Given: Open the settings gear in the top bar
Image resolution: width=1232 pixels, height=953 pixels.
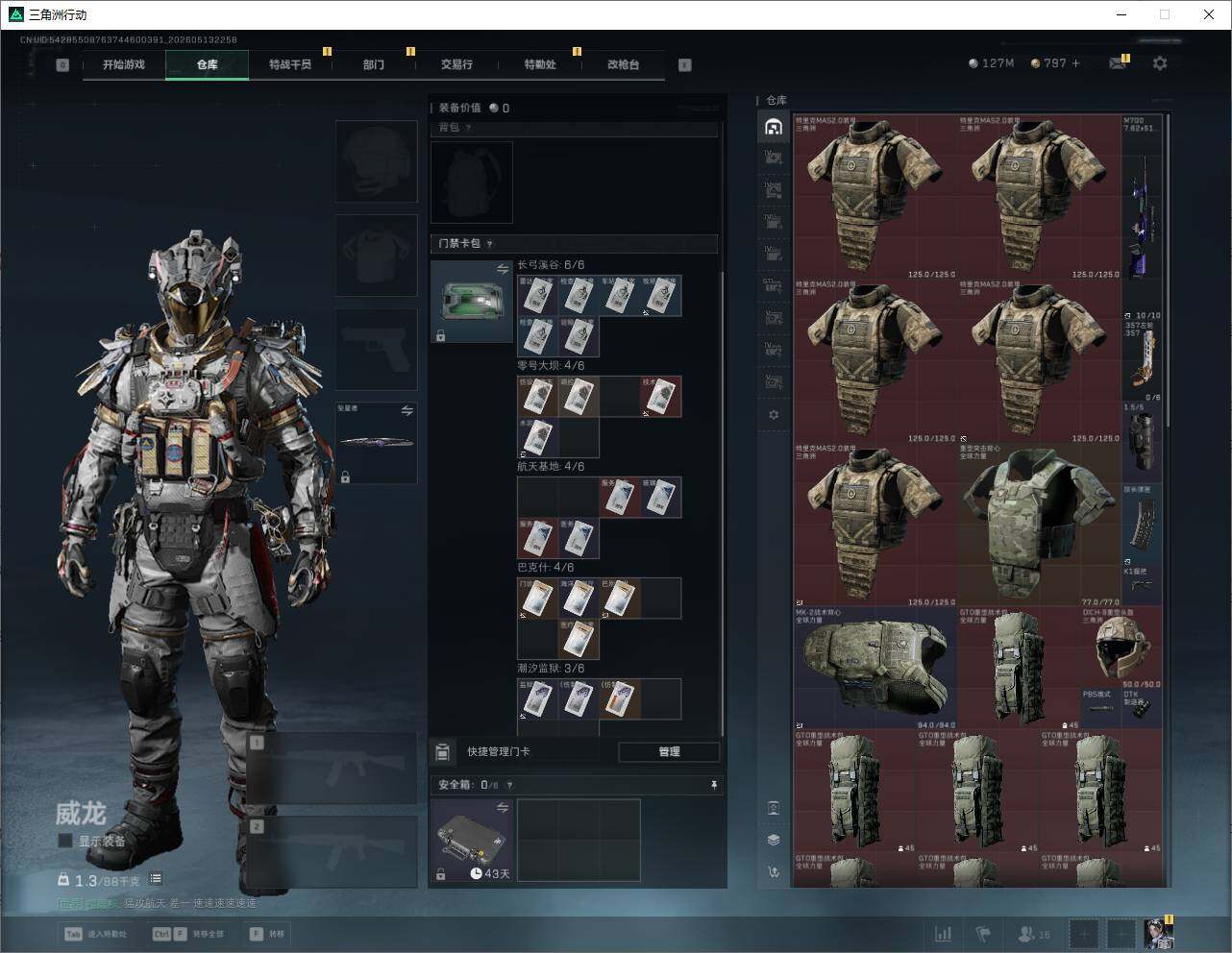Looking at the screenshot, I should tap(1160, 63).
